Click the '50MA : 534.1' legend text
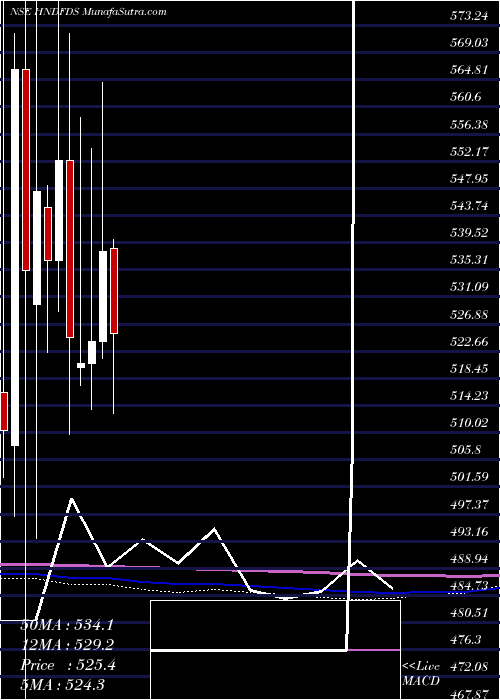 click(67, 625)
